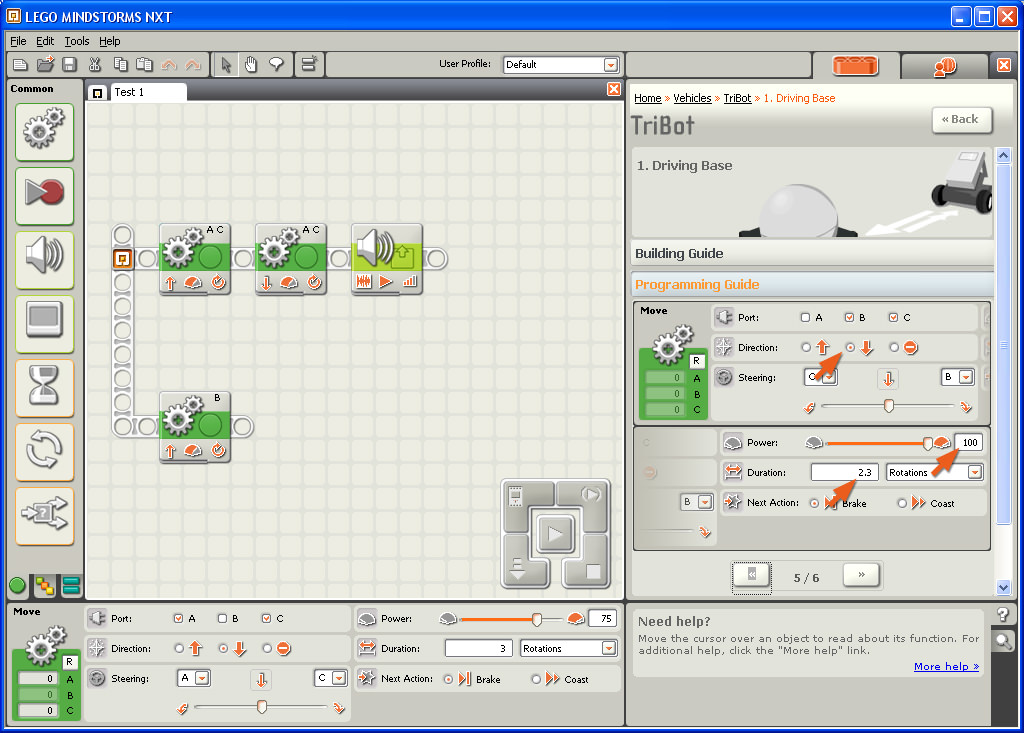Screen dimensions: 1024x733
Task: Select stop direction radio in bottom panel
Action: pos(267,649)
